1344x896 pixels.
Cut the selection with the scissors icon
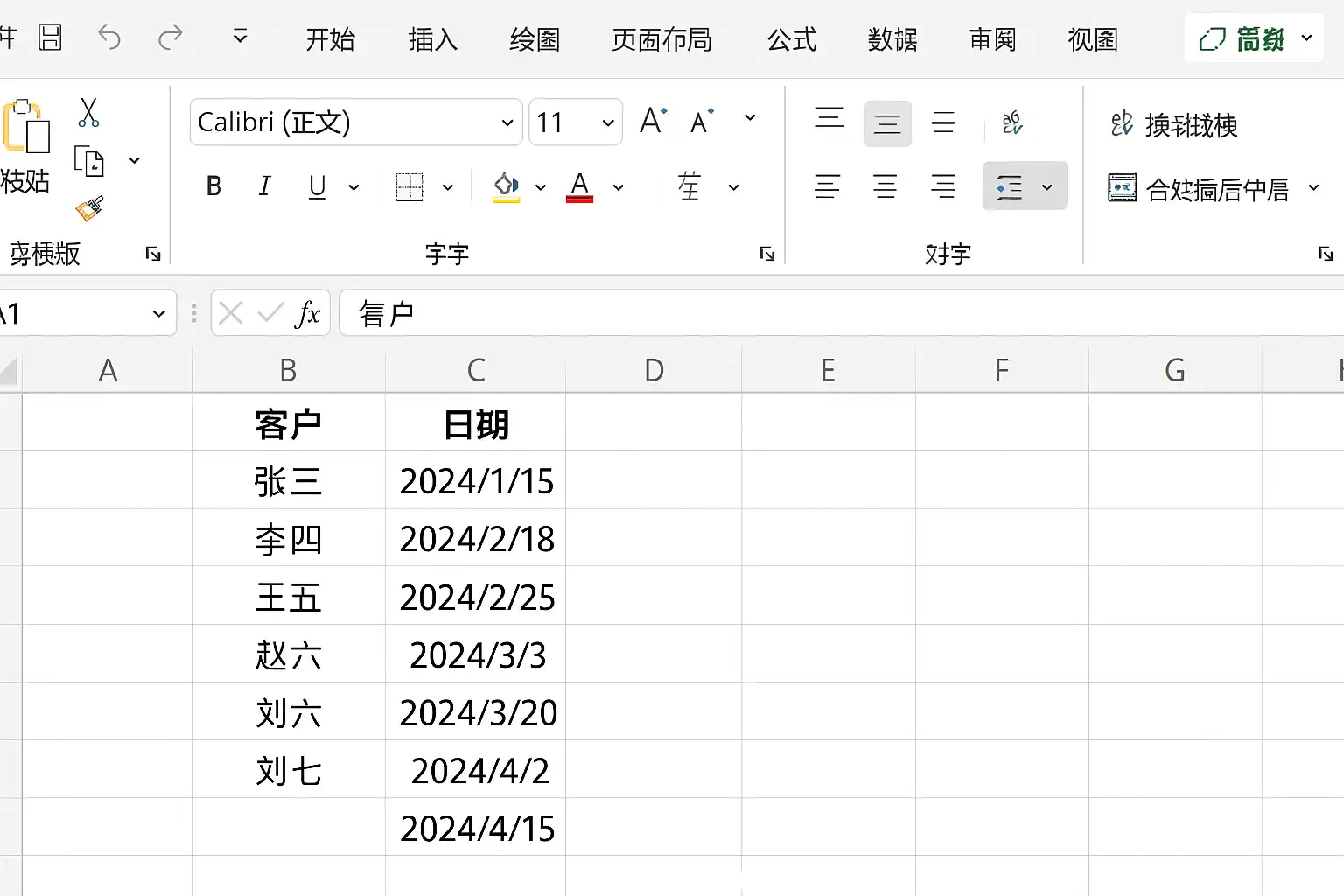pos(88,112)
